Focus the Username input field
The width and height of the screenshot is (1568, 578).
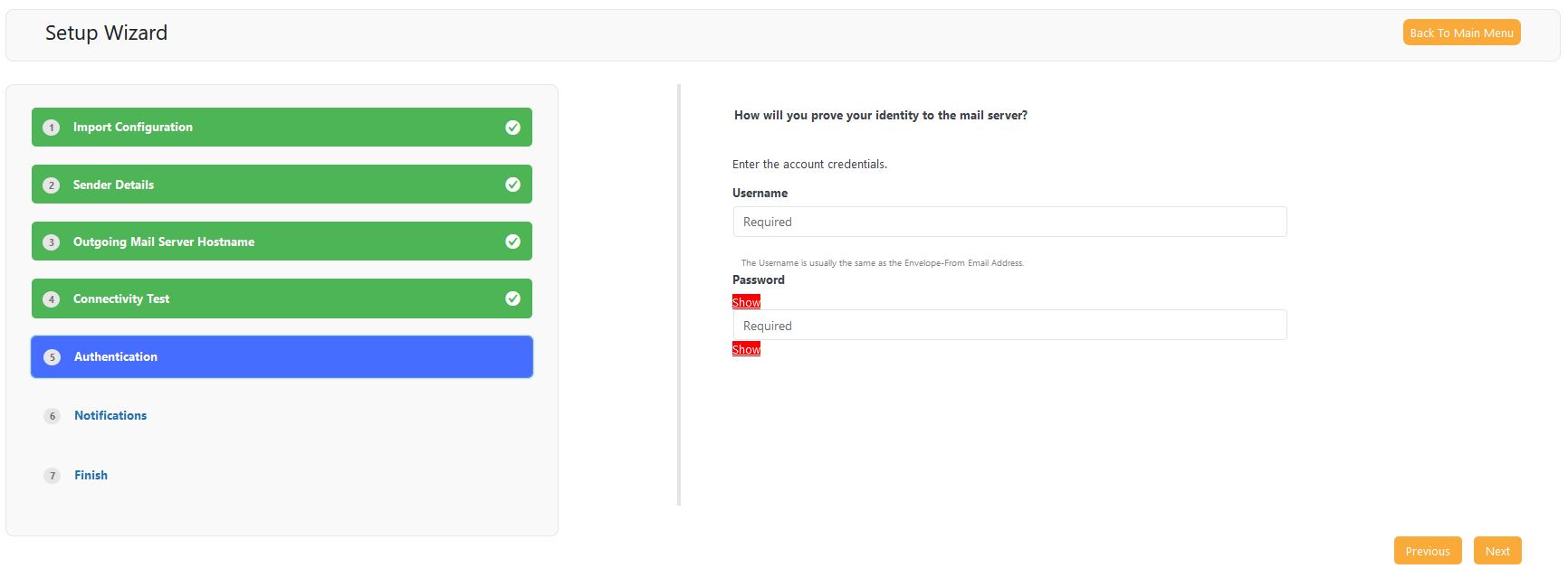pyautogui.click(x=1009, y=222)
